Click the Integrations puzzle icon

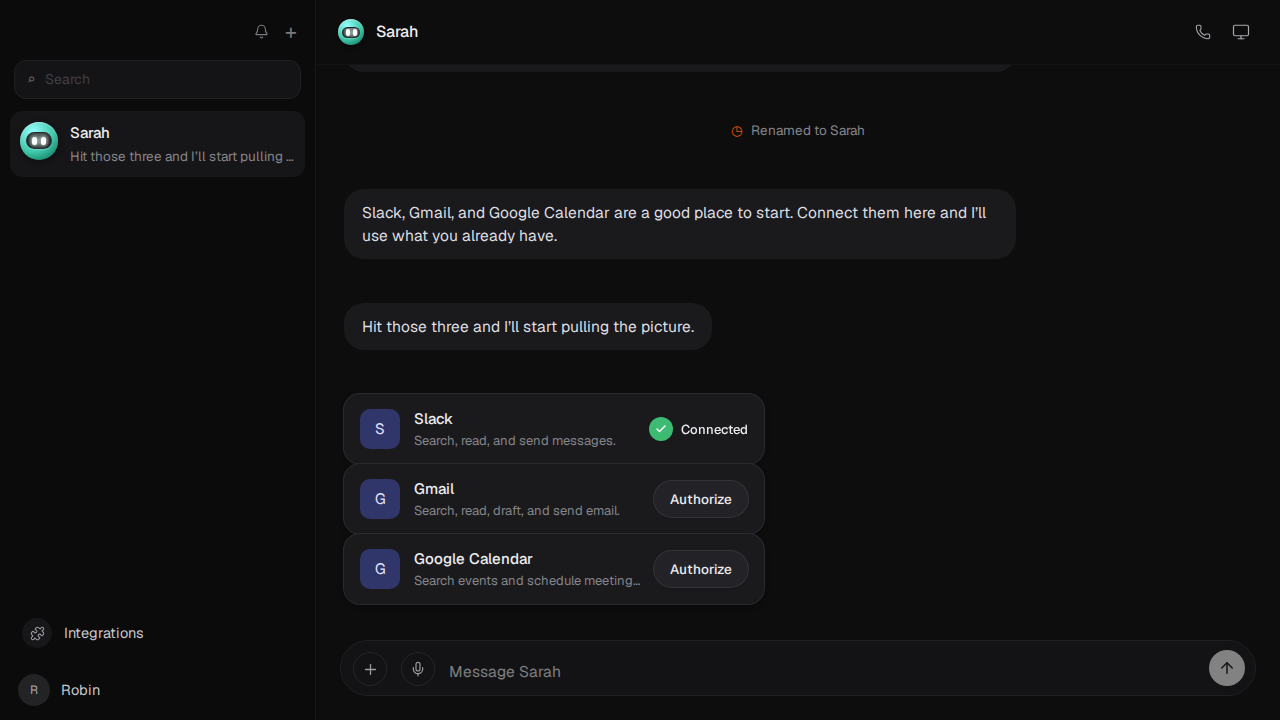coord(37,633)
